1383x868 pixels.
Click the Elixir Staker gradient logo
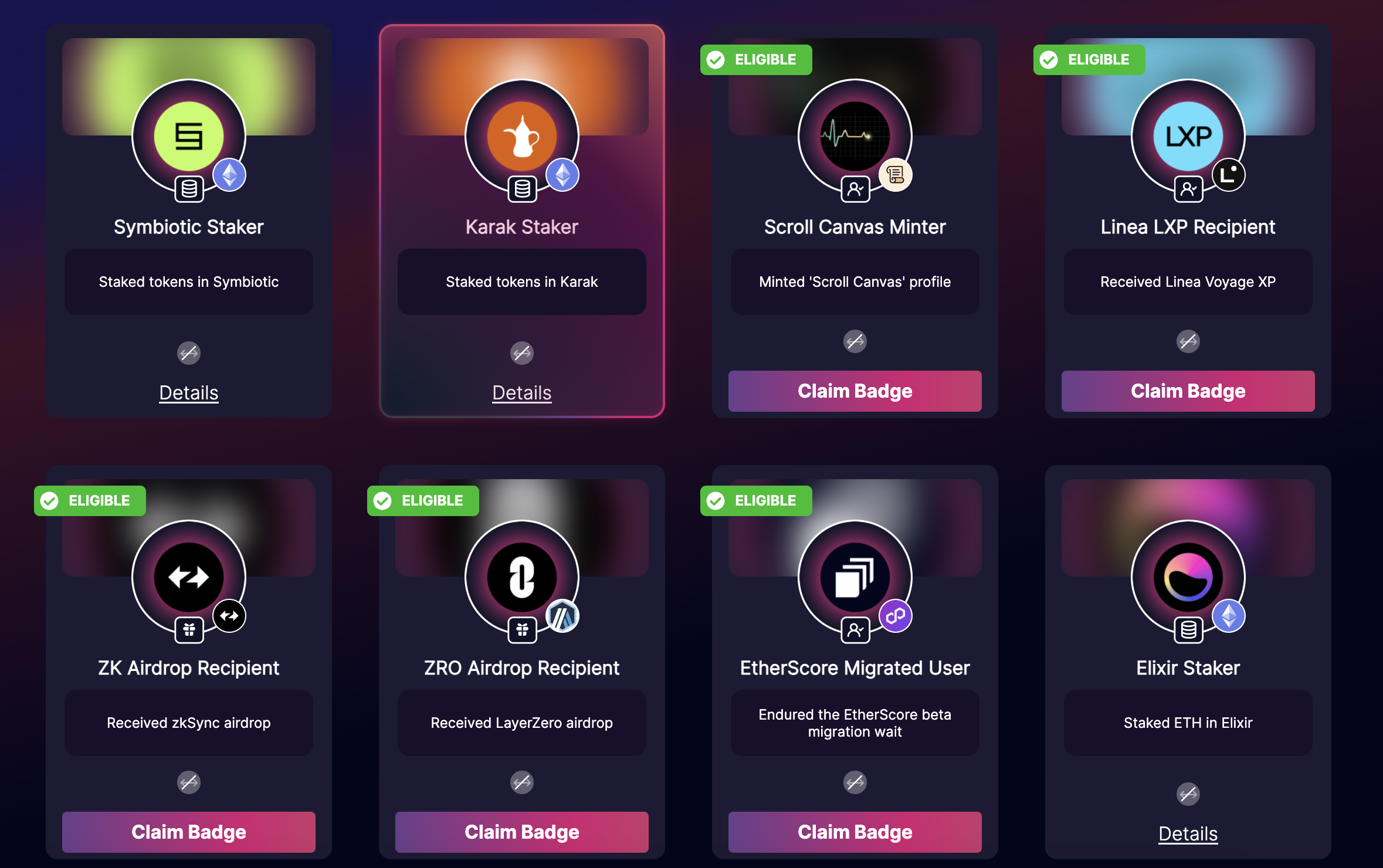tap(1188, 577)
